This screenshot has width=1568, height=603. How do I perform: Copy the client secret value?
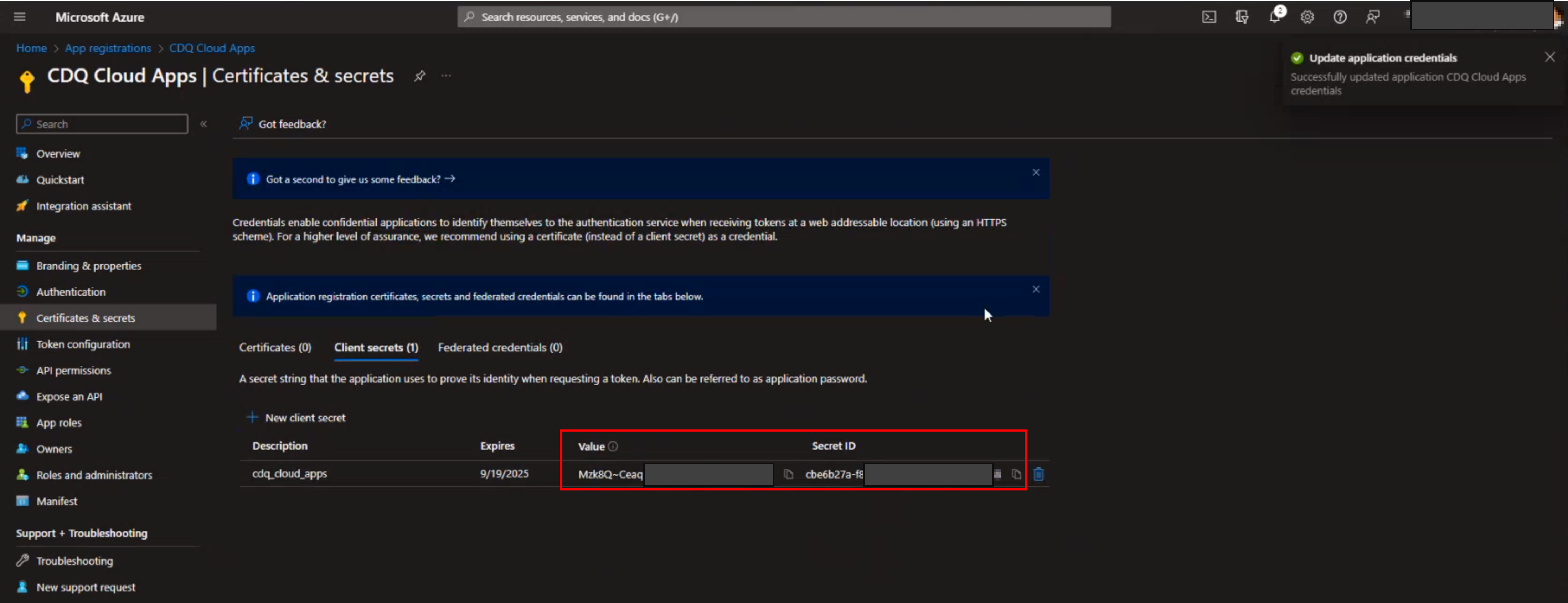click(x=788, y=474)
